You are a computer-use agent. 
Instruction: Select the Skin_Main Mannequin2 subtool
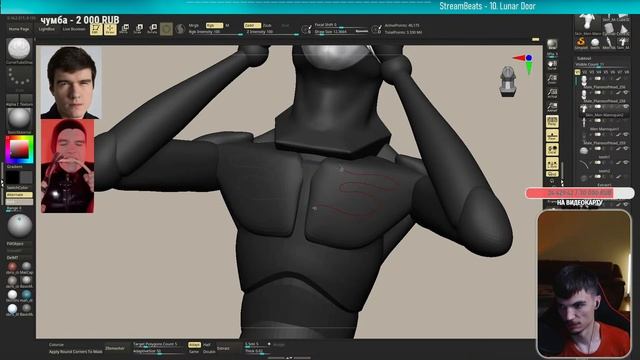(x=603, y=110)
